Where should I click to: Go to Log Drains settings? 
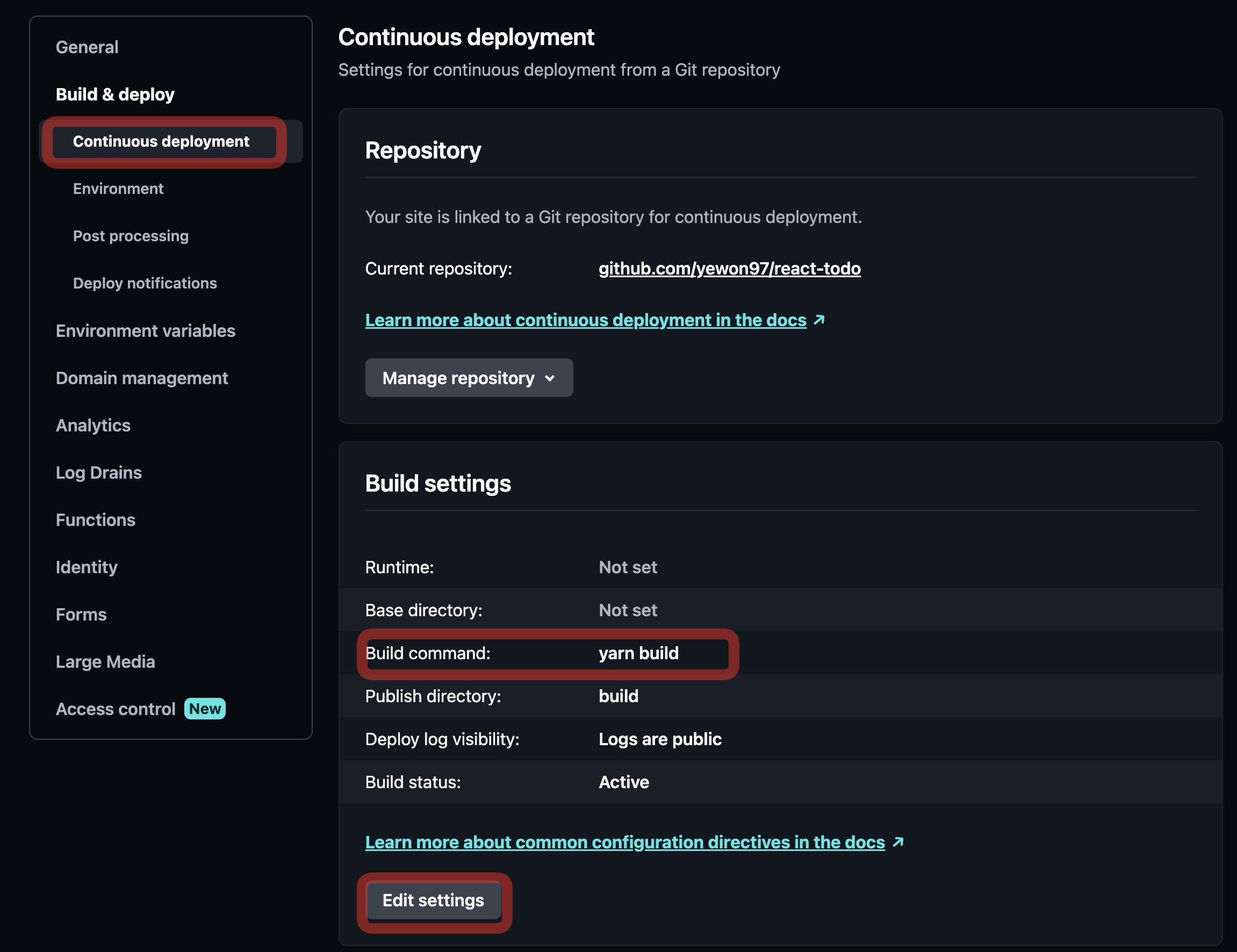(x=98, y=472)
